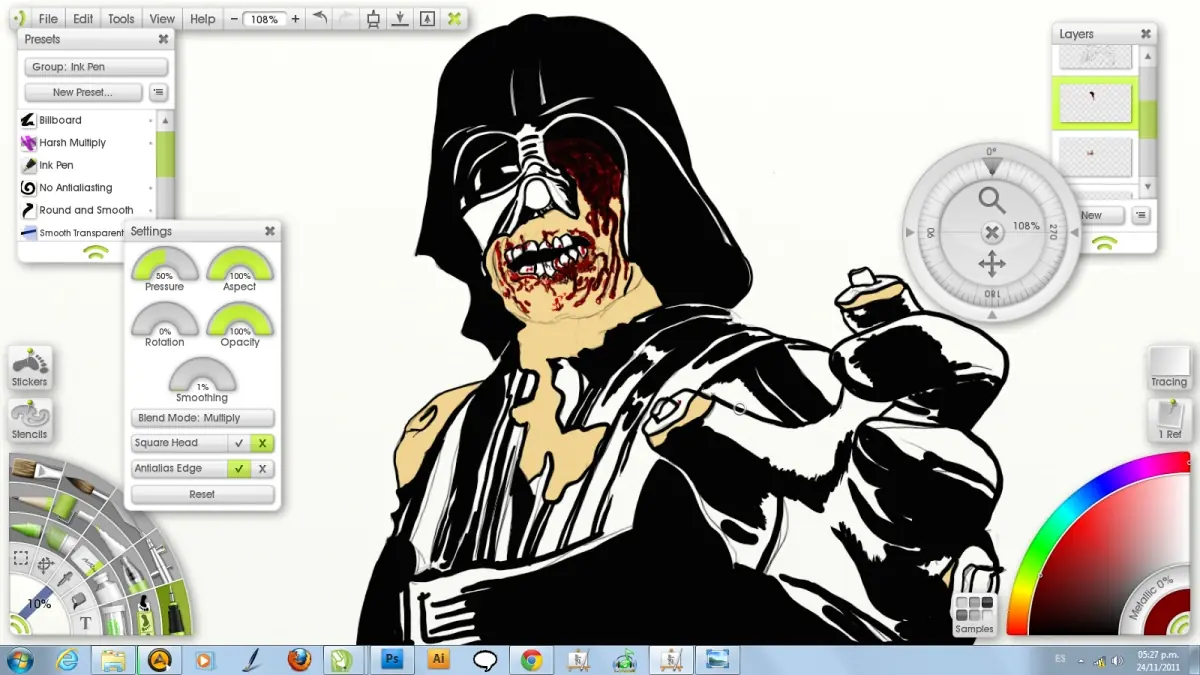Open the Edit menu
Screen dimensions: 1200x675
(x=83, y=19)
